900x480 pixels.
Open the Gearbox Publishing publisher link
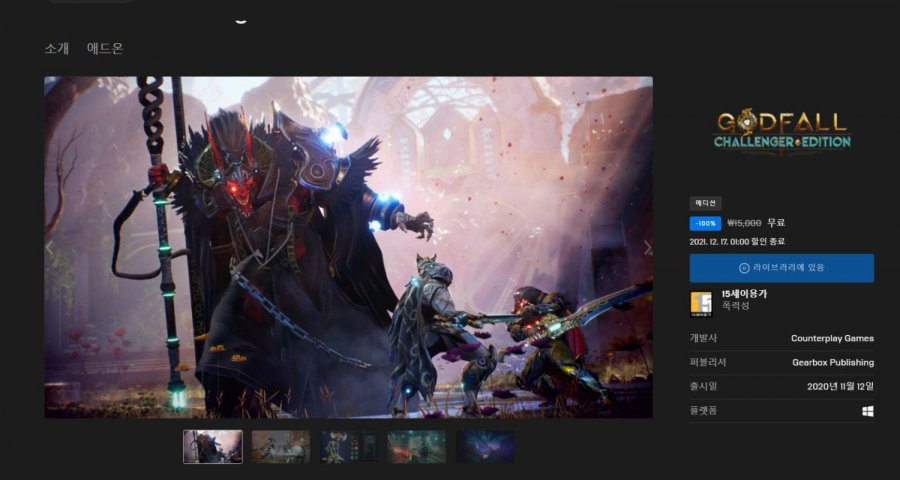(x=833, y=362)
